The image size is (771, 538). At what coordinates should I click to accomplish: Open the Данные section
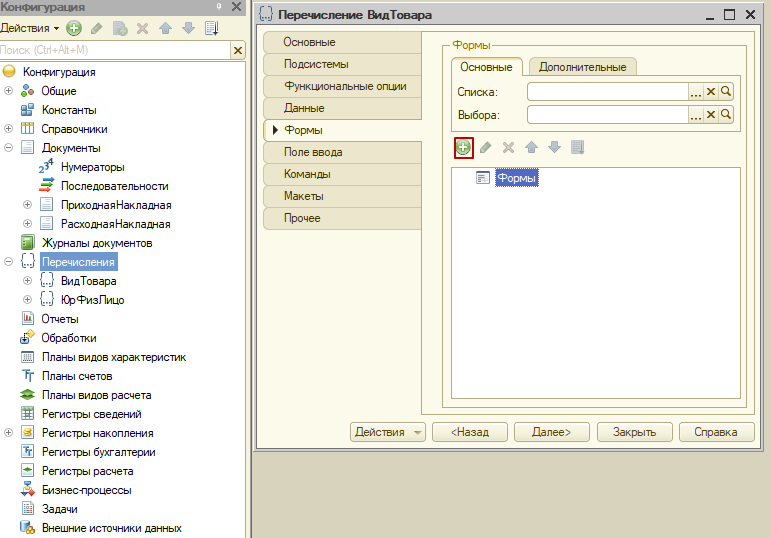tap(343, 108)
